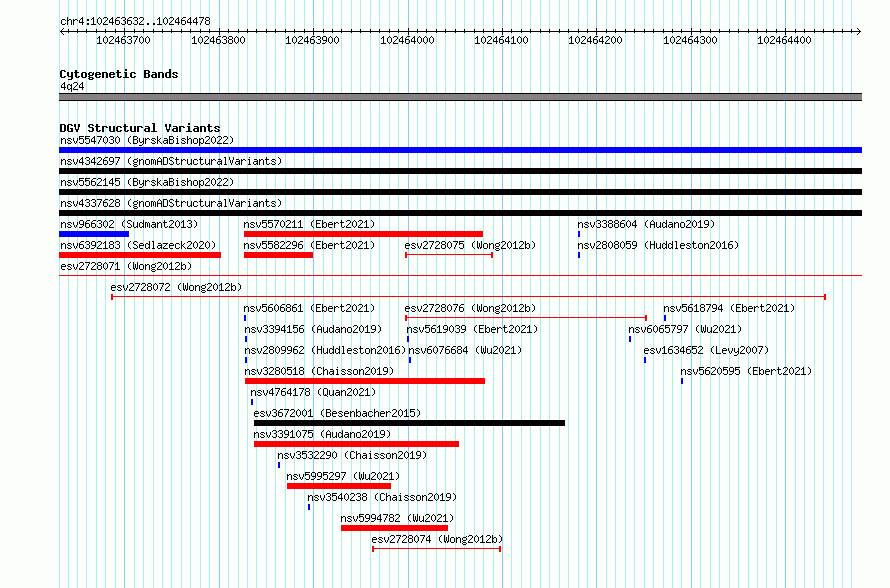Open nsv3532290 (Chaisson2019) label

point(352,455)
